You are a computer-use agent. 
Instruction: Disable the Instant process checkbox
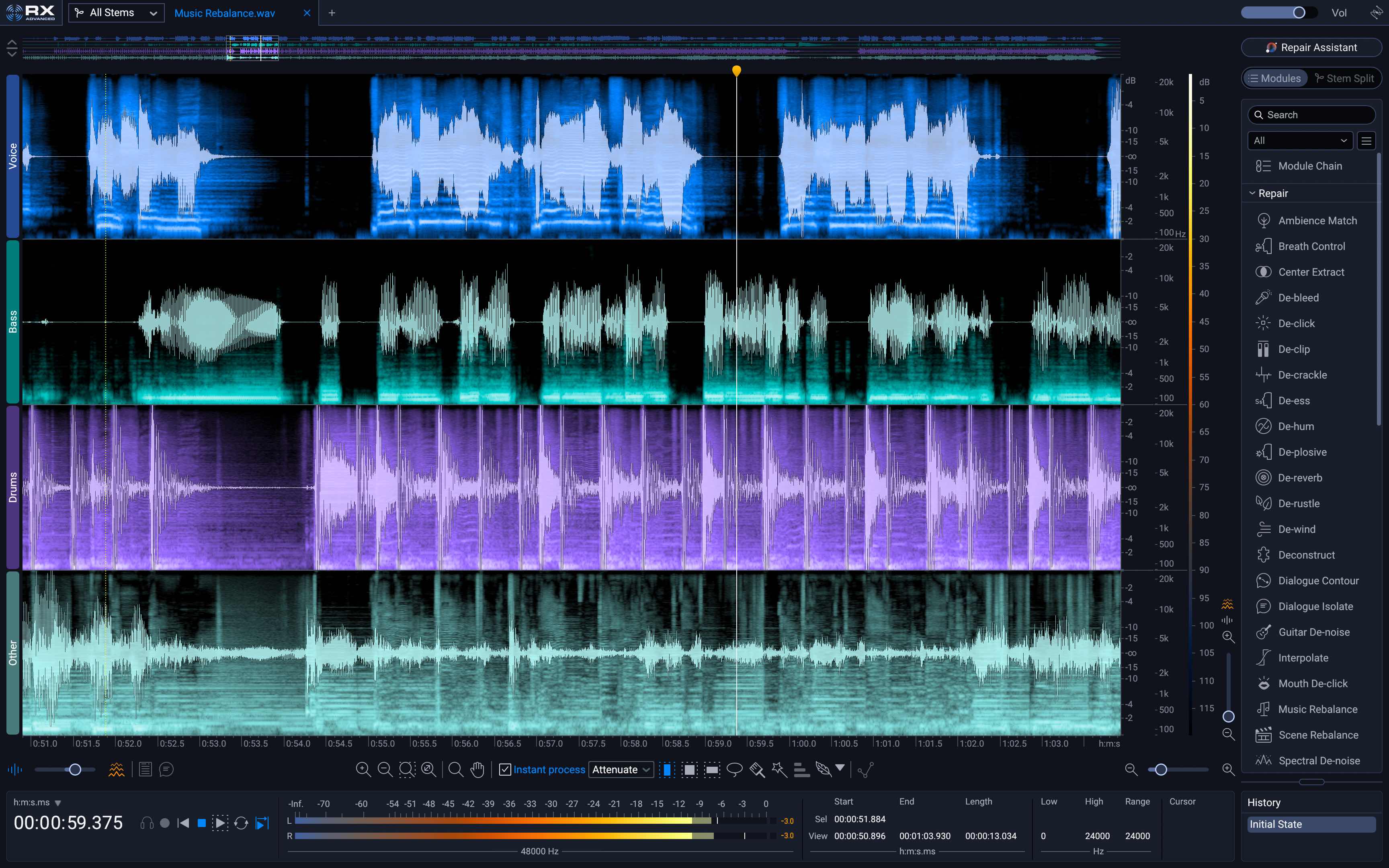505,769
